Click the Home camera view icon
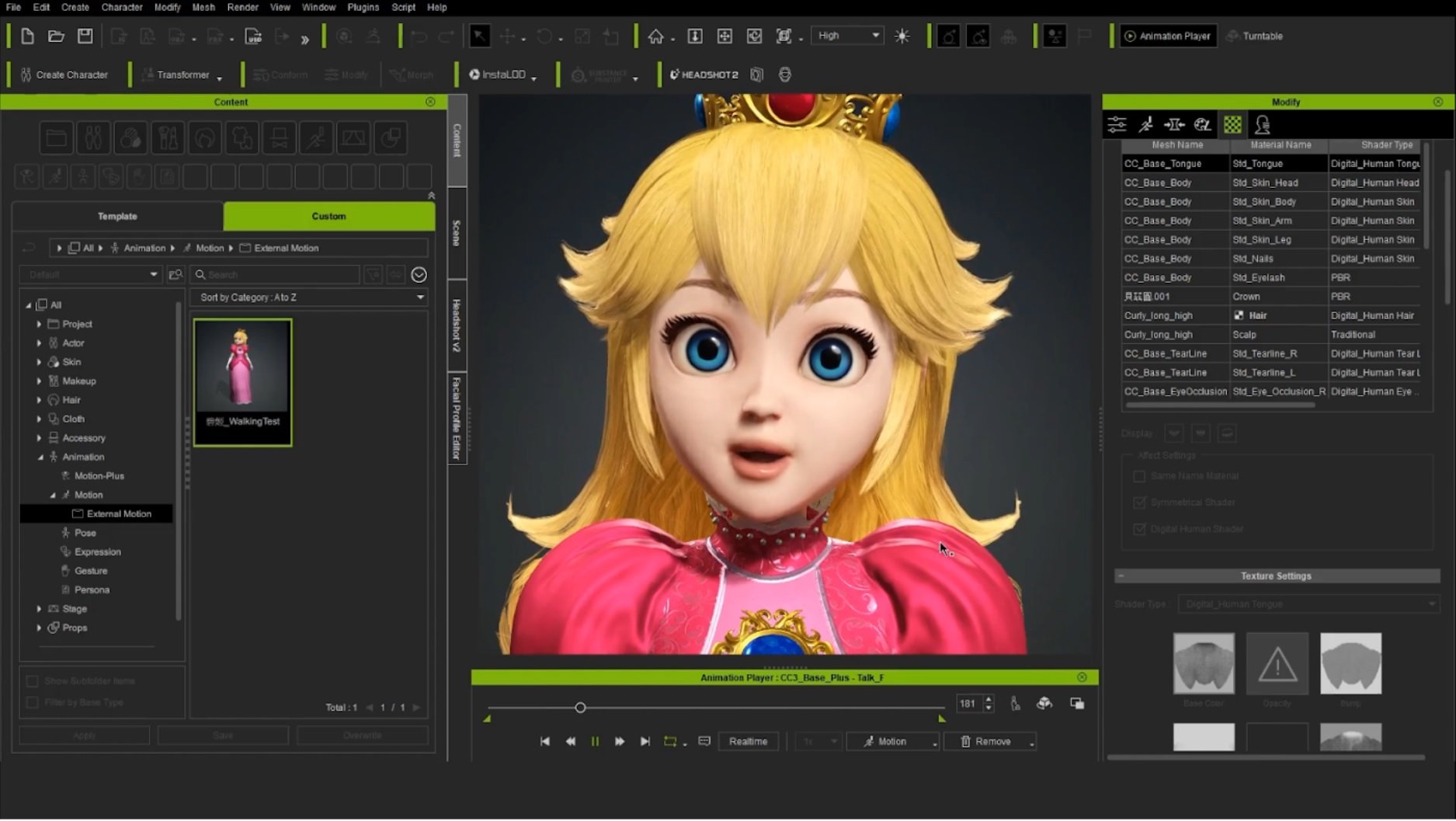This screenshot has height=821, width=1456. [656, 36]
